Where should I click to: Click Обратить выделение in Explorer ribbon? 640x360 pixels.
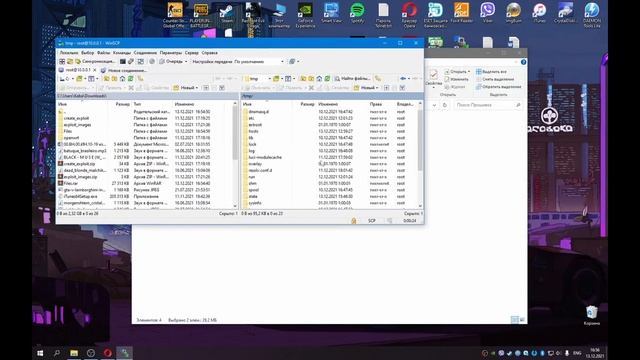[498, 87]
